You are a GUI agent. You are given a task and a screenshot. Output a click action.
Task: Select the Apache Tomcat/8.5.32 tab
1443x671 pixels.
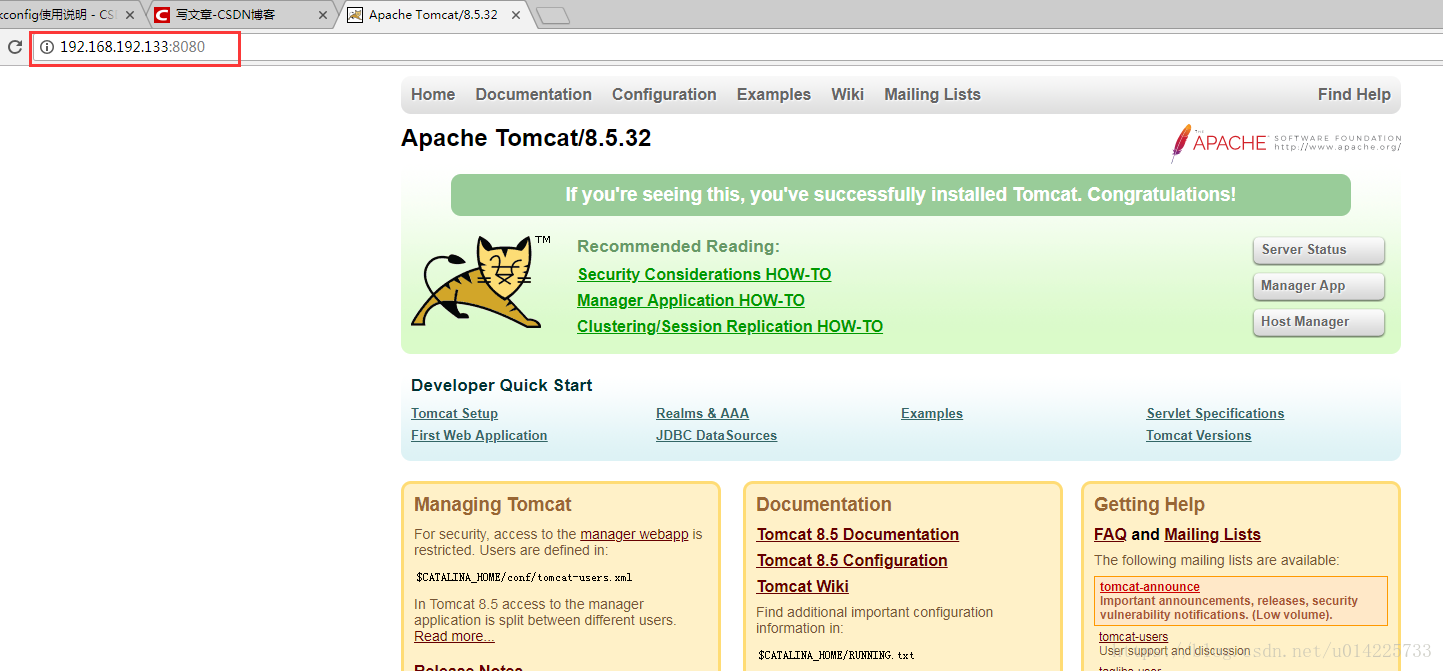point(432,15)
